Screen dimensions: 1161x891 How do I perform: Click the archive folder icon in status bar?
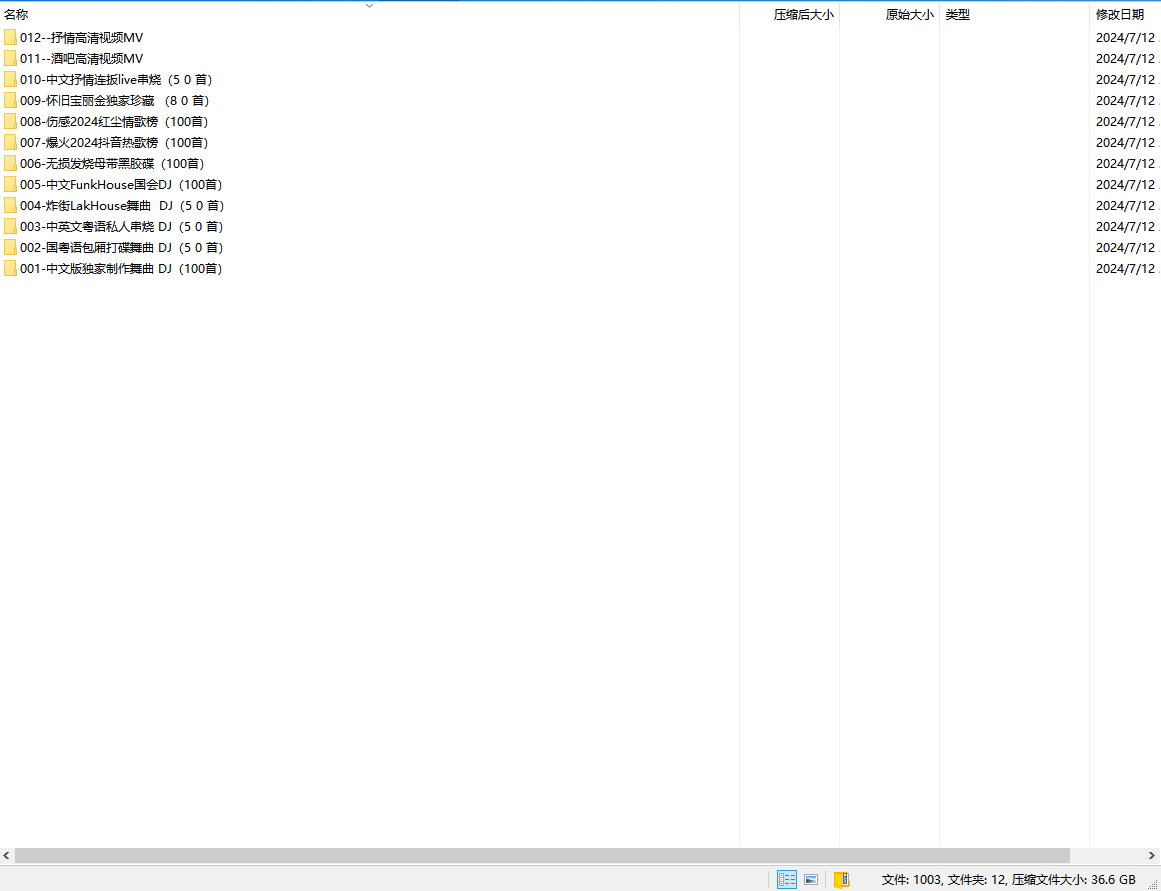pos(841,880)
